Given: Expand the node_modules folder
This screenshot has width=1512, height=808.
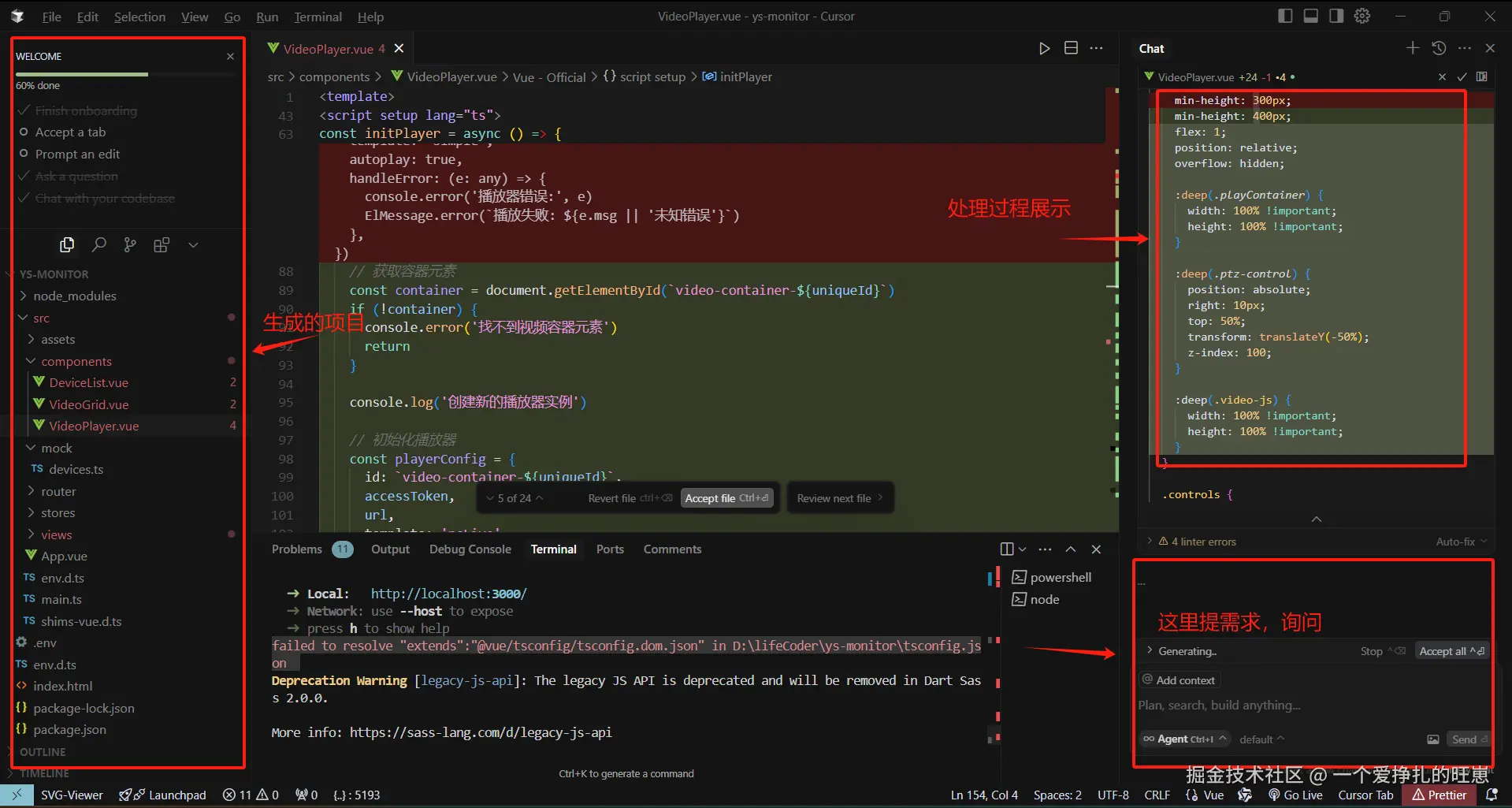Looking at the screenshot, I should [x=75, y=296].
